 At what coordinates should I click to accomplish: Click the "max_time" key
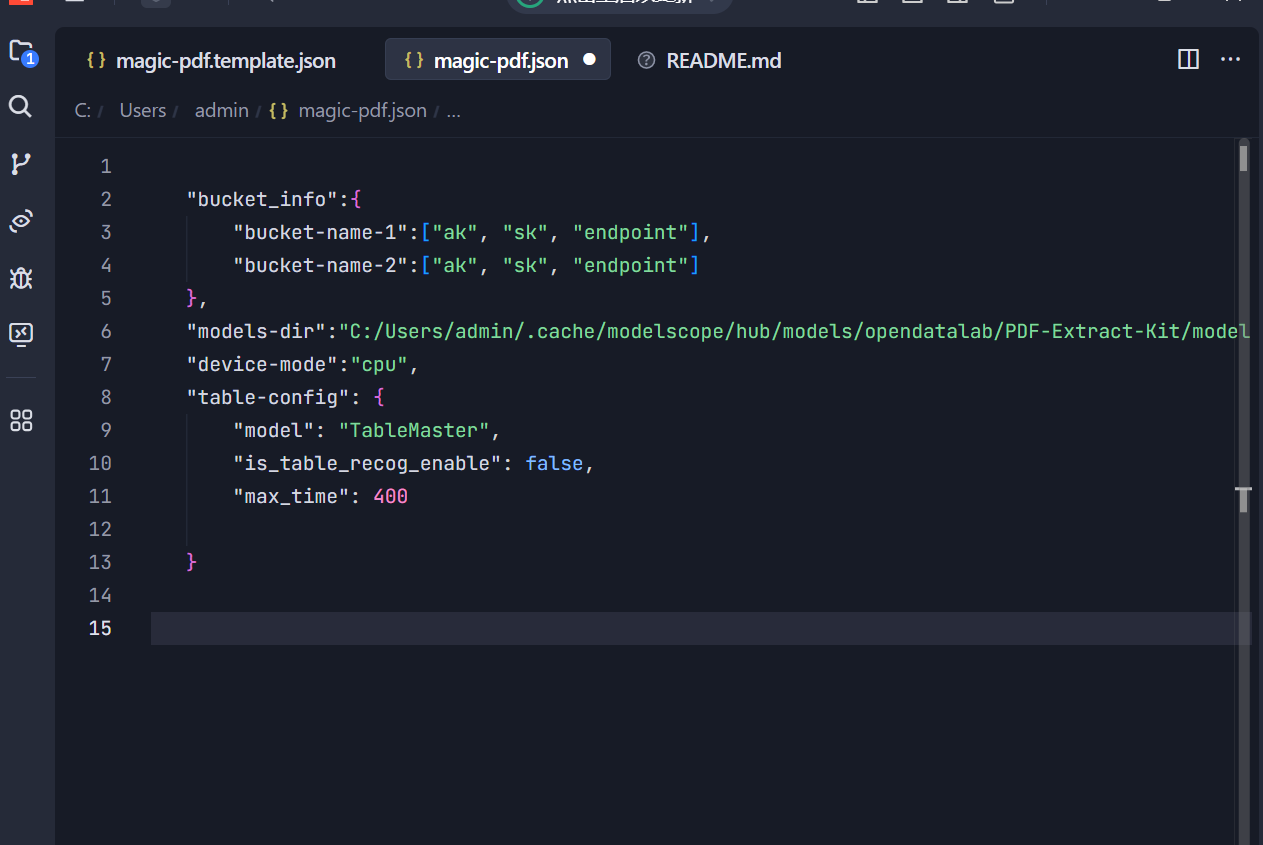(x=291, y=496)
